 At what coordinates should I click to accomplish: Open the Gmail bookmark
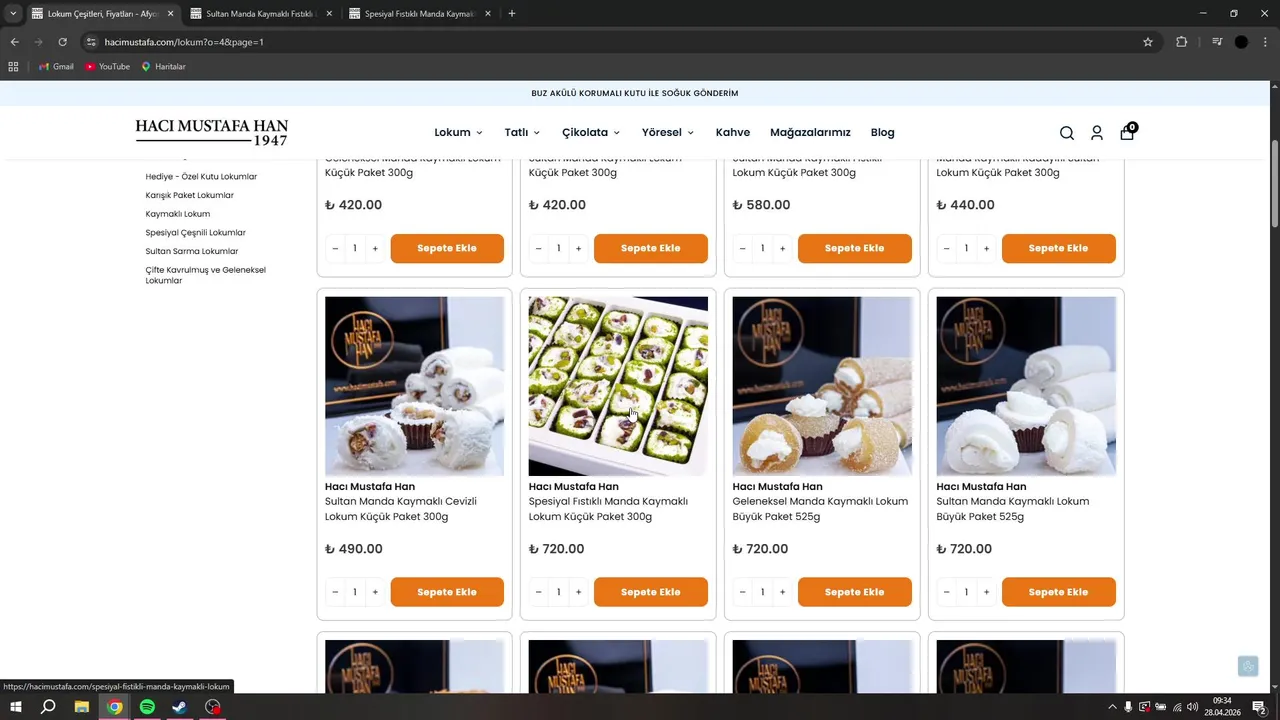coord(56,66)
